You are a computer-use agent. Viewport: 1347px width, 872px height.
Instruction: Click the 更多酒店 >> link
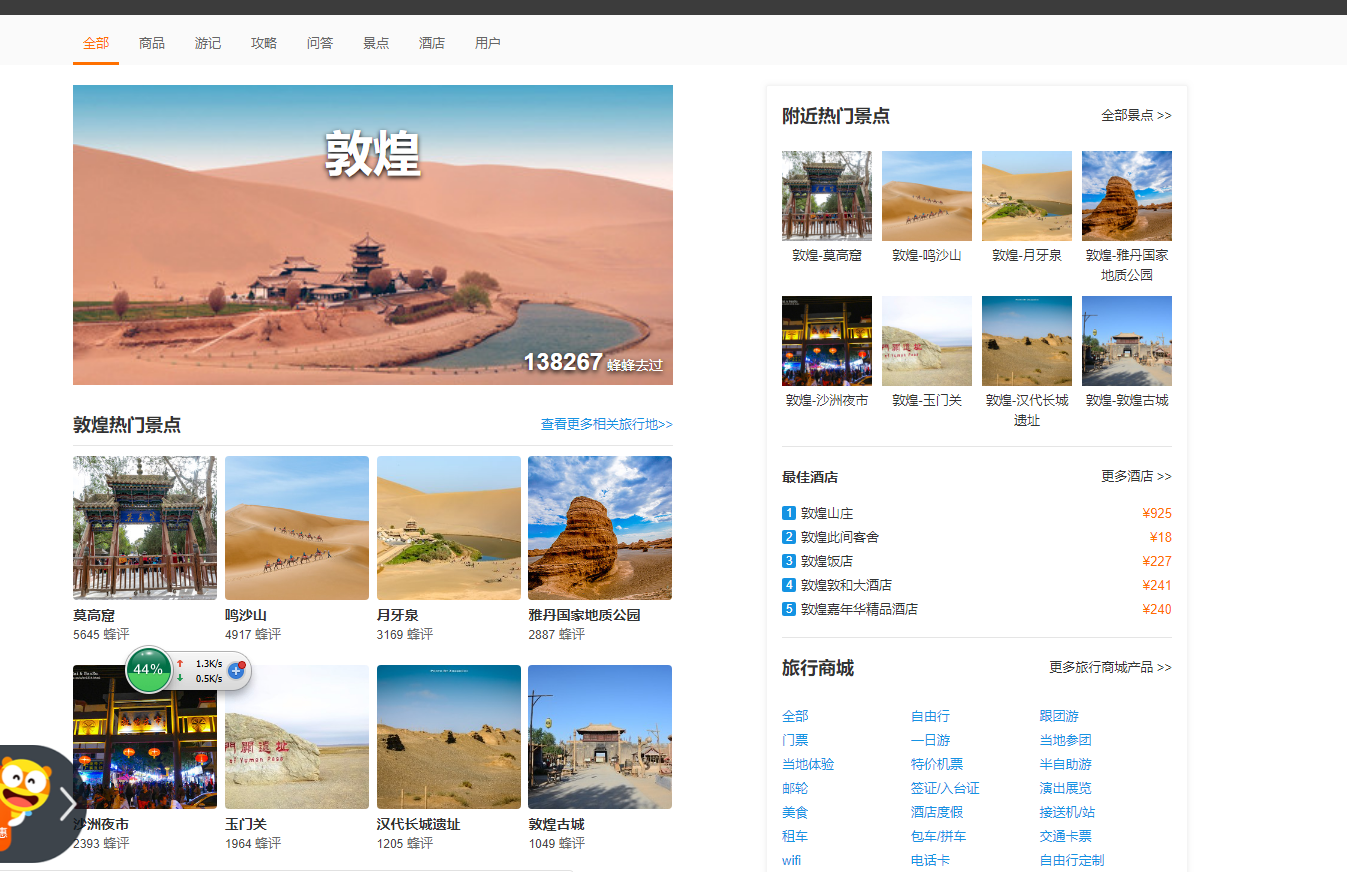click(x=1136, y=476)
